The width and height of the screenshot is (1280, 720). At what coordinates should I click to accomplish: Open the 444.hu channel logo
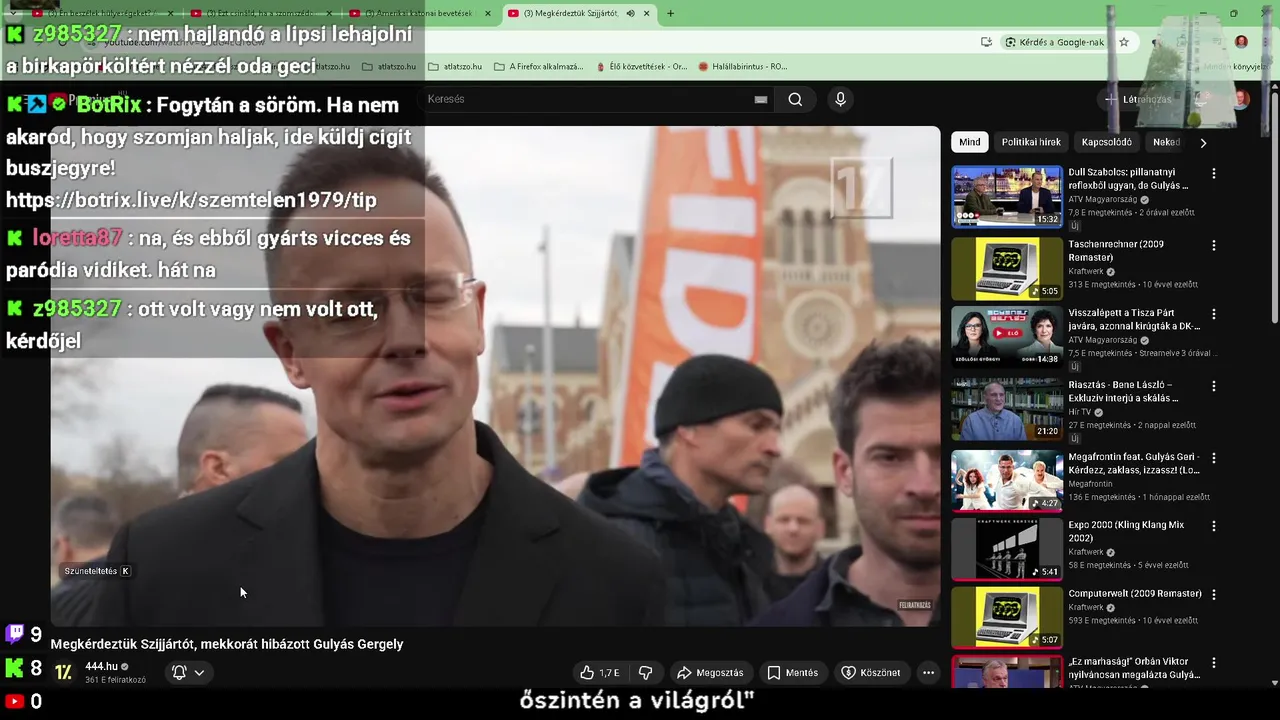[x=63, y=672]
